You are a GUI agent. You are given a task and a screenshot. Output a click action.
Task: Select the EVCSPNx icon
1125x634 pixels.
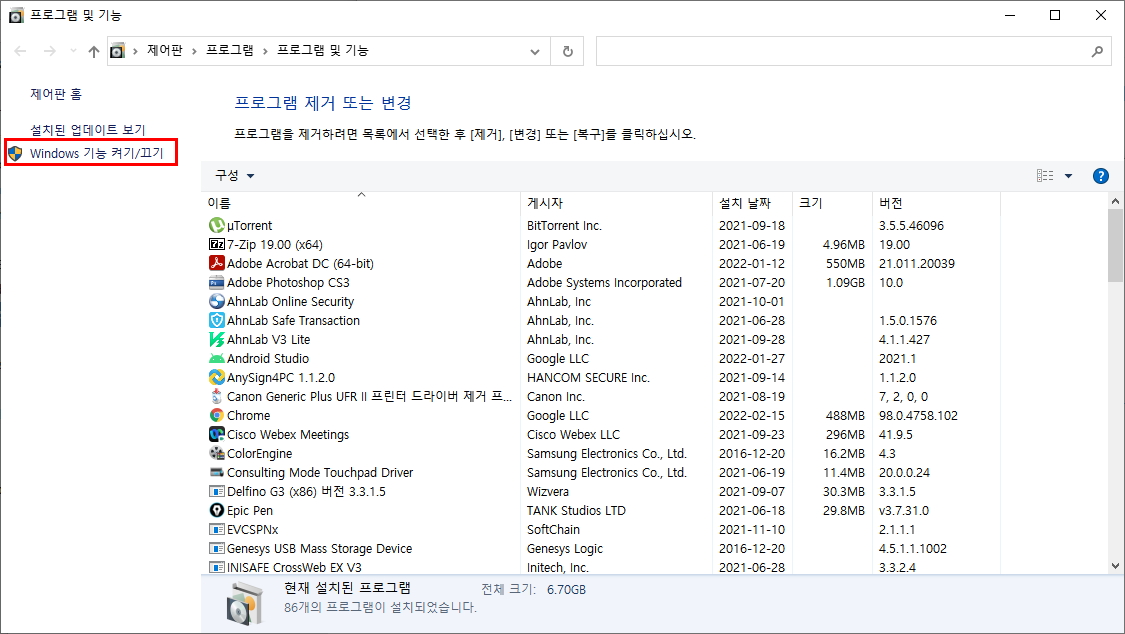(x=217, y=529)
